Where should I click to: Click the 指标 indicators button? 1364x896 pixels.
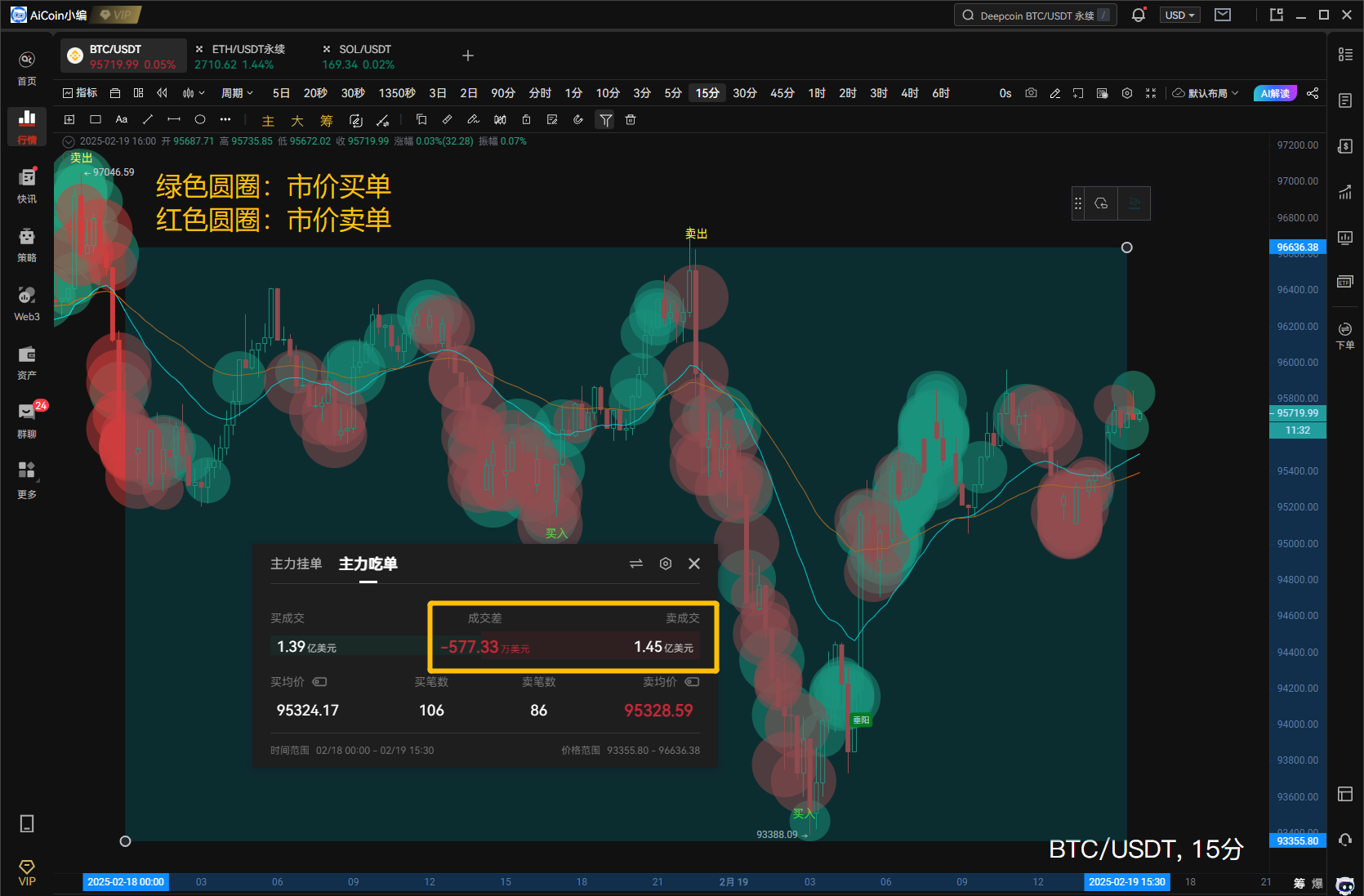click(80, 93)
